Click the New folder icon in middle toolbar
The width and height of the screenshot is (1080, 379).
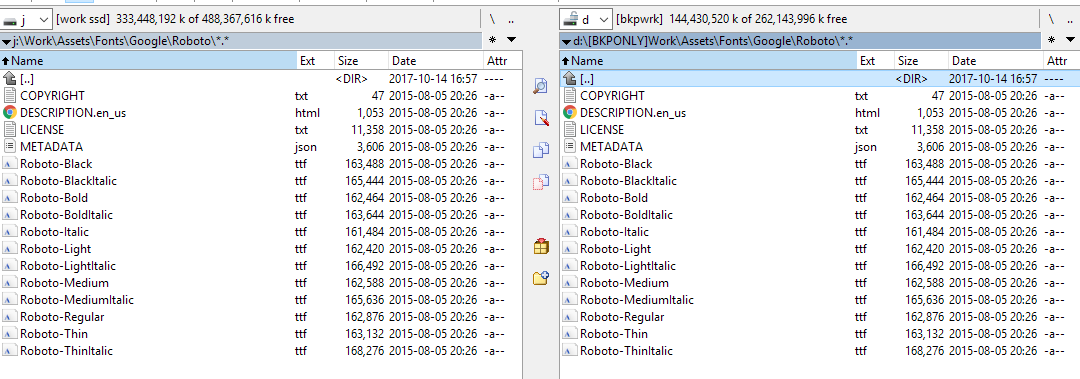tap(541, 278)
